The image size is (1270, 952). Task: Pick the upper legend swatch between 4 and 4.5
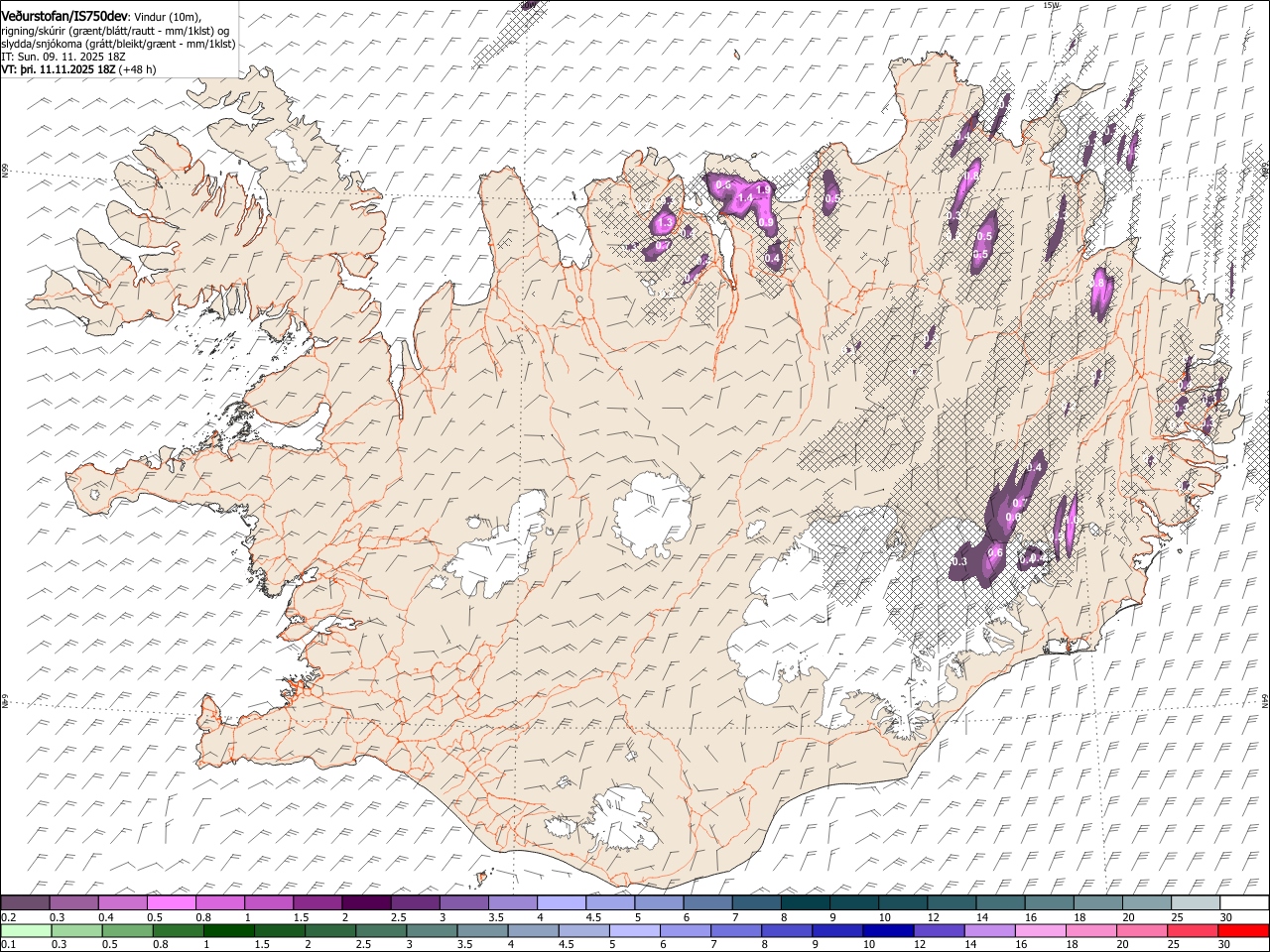coord(560,902)
